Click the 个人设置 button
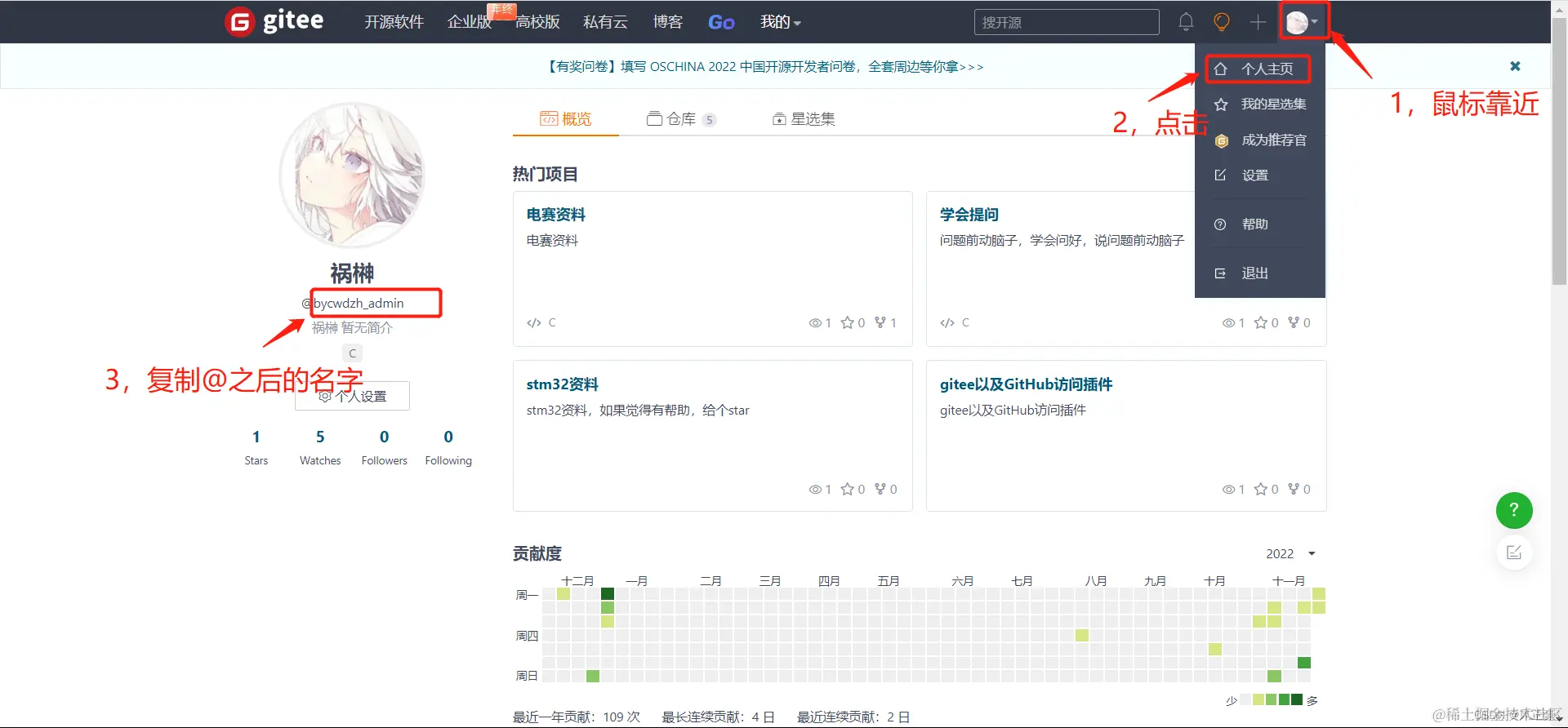Viewport: 1568px width, 728px height. click(352, 396)
